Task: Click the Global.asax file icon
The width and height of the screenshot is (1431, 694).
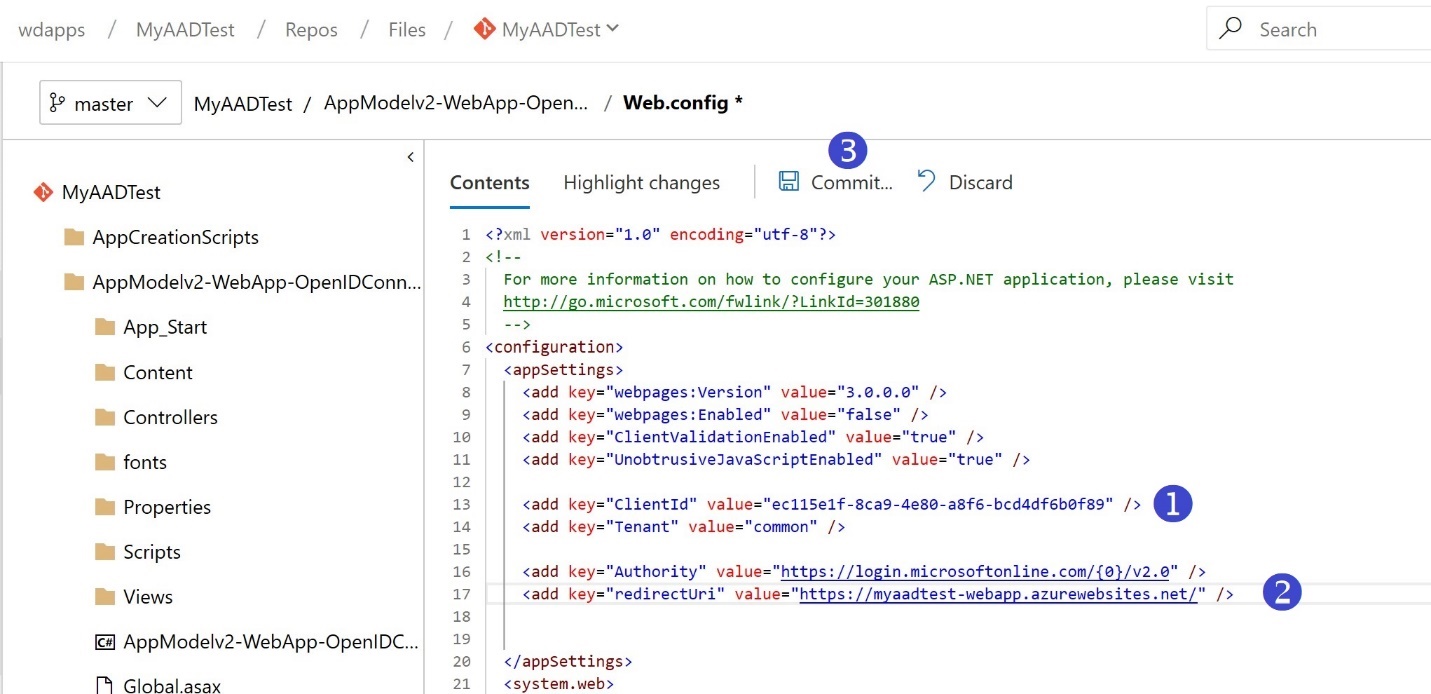Action: [104, 686]
